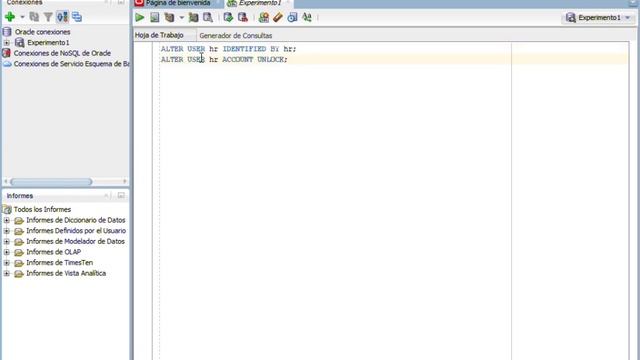Select the Experimento1 editor tab
Screen dimensions: 640x360
(x=260, y=3)
